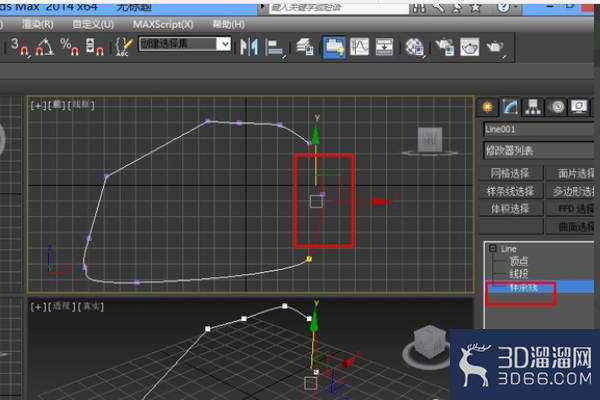Open Edit Named Selection Sets

click(124, 47)
